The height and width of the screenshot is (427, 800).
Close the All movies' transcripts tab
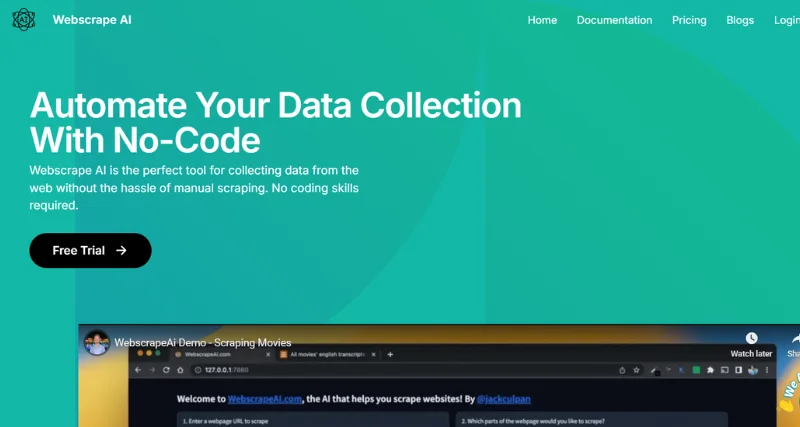[373, 354]
